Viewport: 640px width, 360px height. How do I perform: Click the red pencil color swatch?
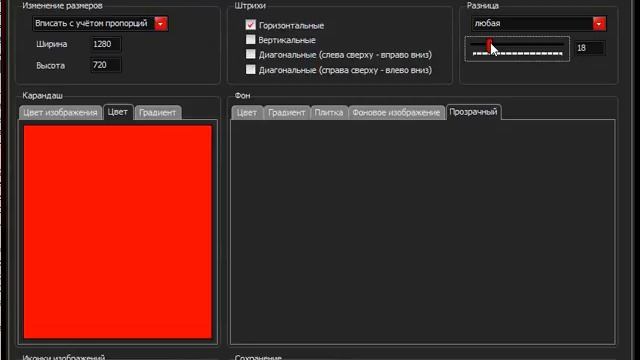pyautogui.click(x=118, y=232)
